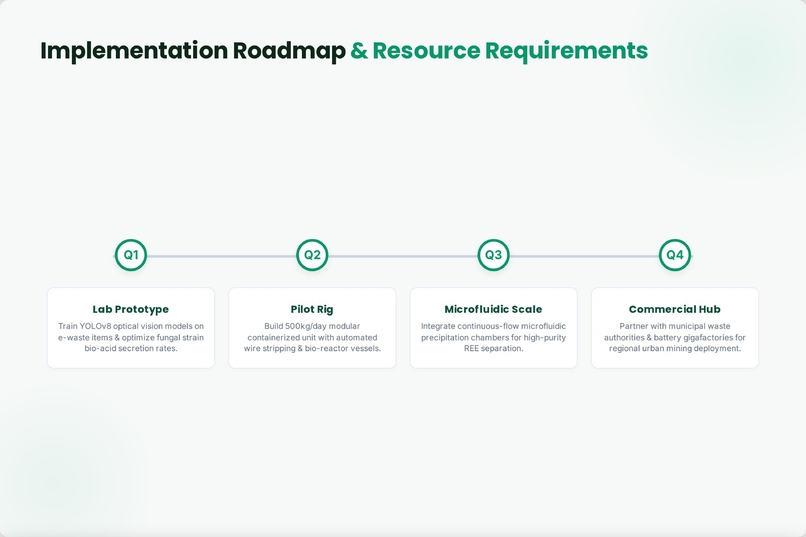Click the 'Build 500kg/day modular' description text
This screenshot has height=537, width=806.
click(x=312, y=337)
